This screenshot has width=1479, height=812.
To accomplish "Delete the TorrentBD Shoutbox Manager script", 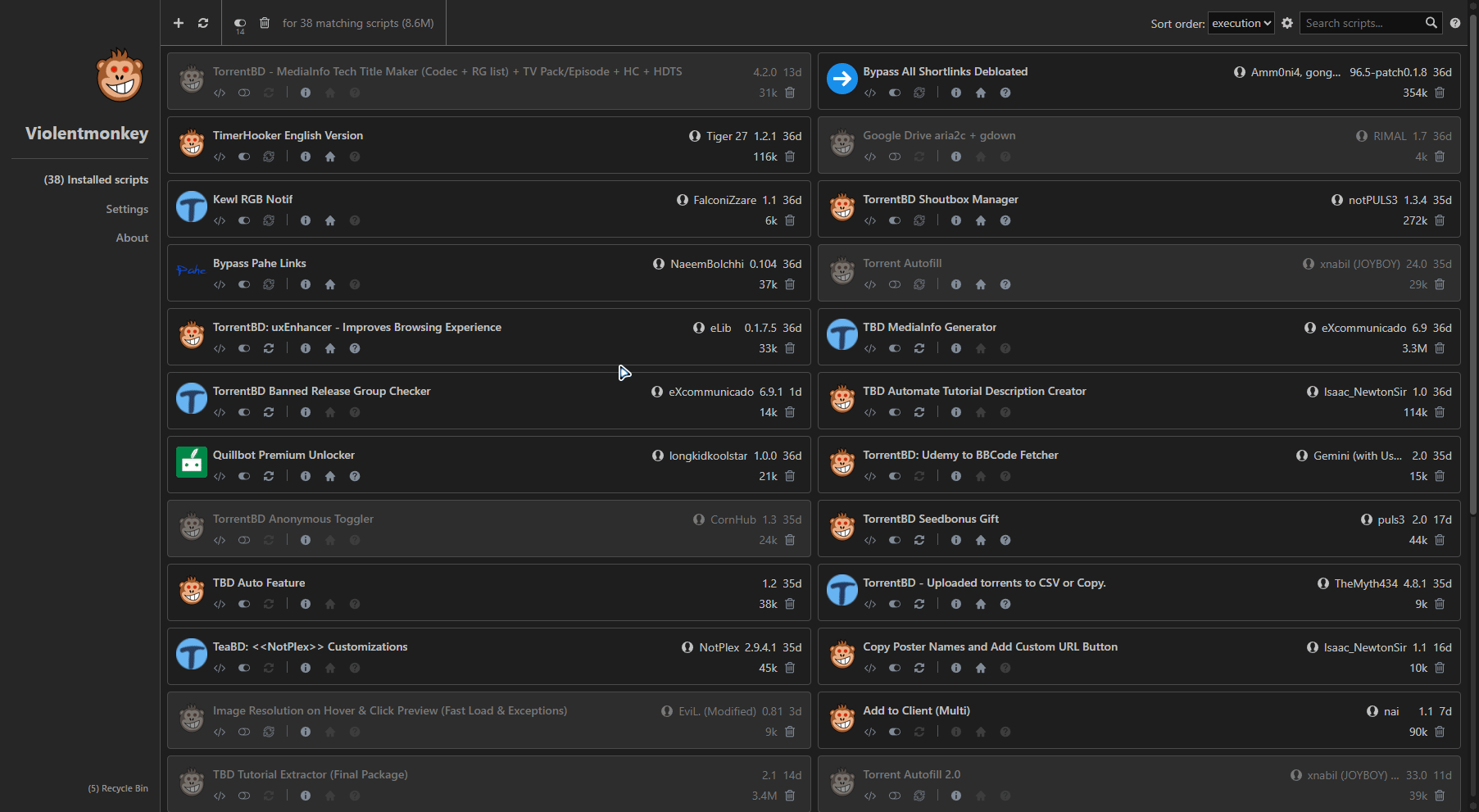I will pos(1440,220).
